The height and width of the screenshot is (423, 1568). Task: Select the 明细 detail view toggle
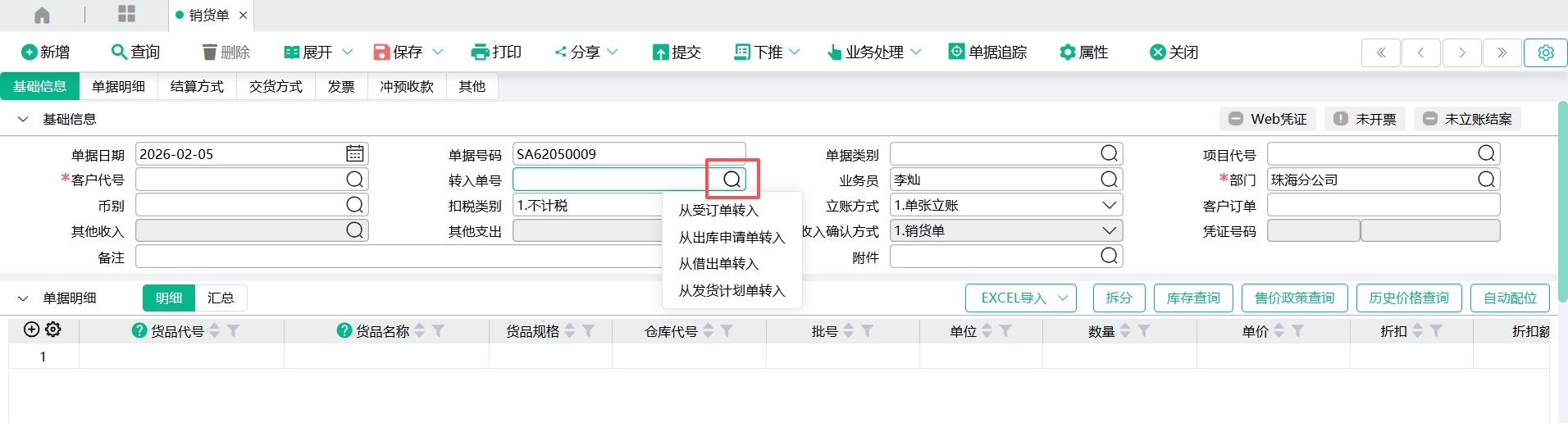coord(169,298)
